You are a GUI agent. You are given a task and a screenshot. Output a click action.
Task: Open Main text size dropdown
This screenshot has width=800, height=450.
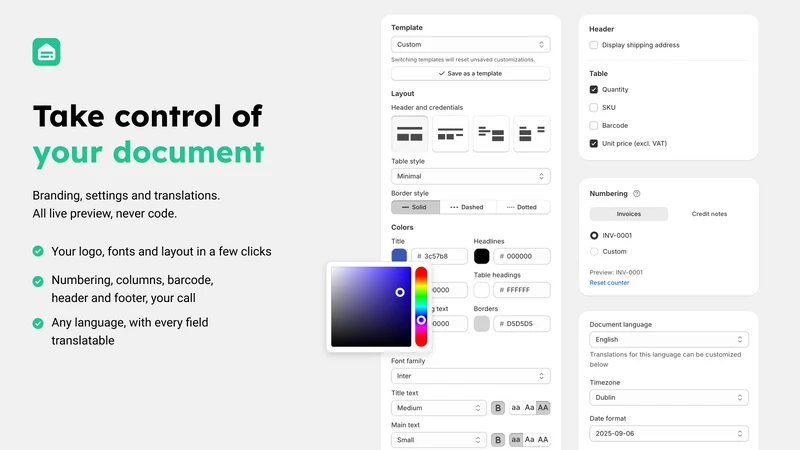click(x=439, y=440)
